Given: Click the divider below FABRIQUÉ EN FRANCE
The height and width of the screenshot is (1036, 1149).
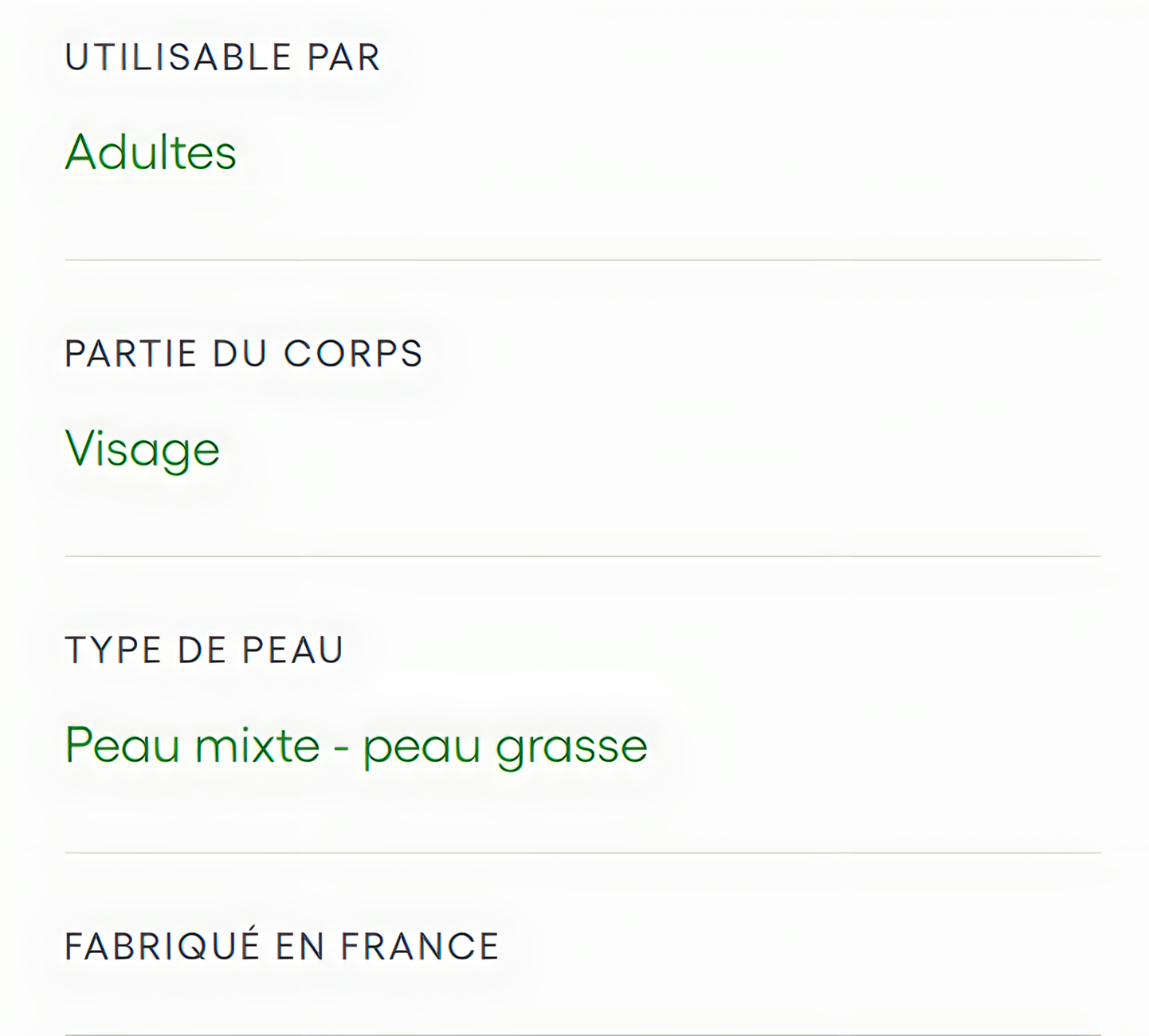Looking at the screenshot, I should coord(582,1034).
